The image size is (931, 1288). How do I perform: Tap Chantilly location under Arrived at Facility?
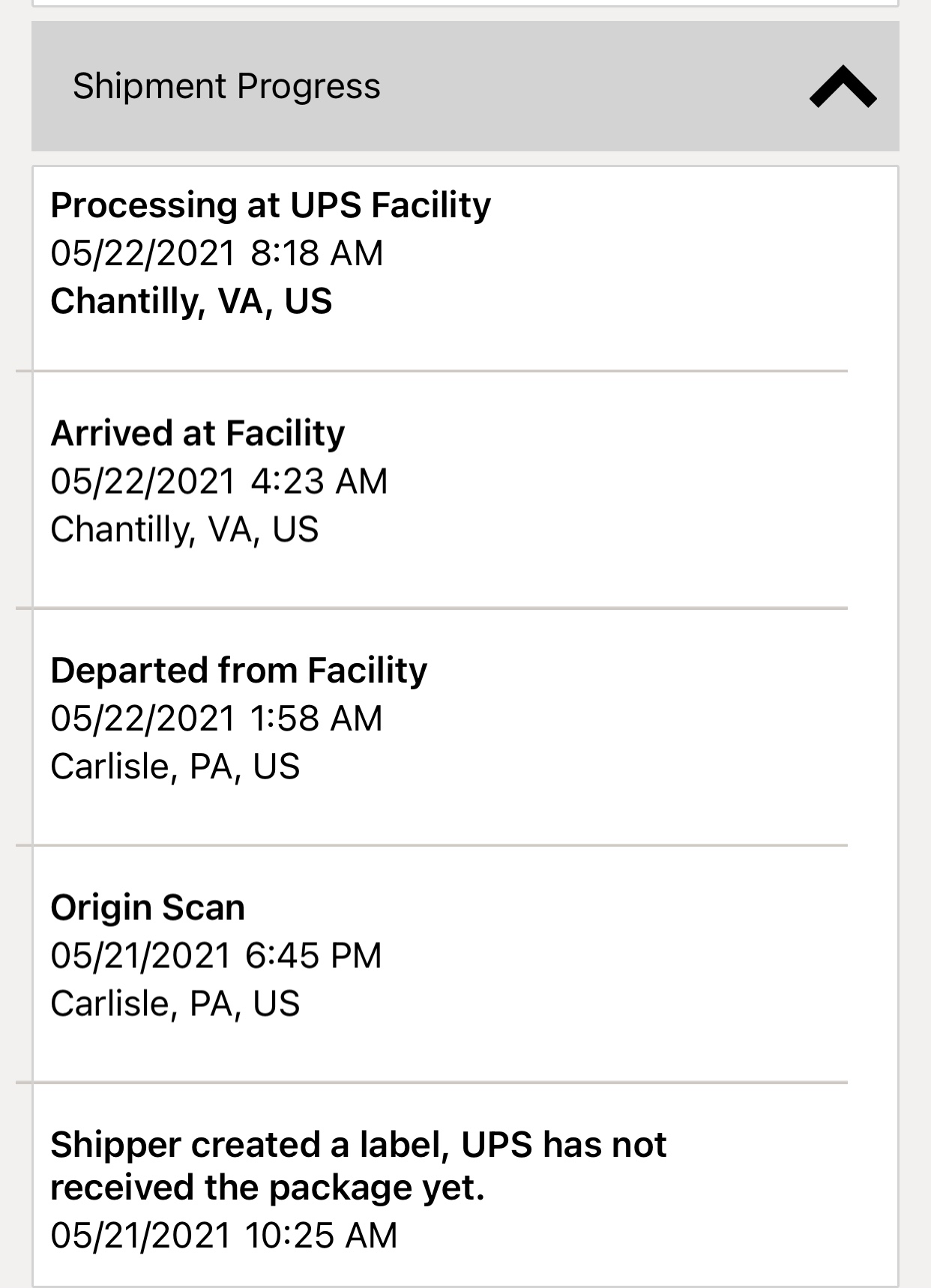184,529
